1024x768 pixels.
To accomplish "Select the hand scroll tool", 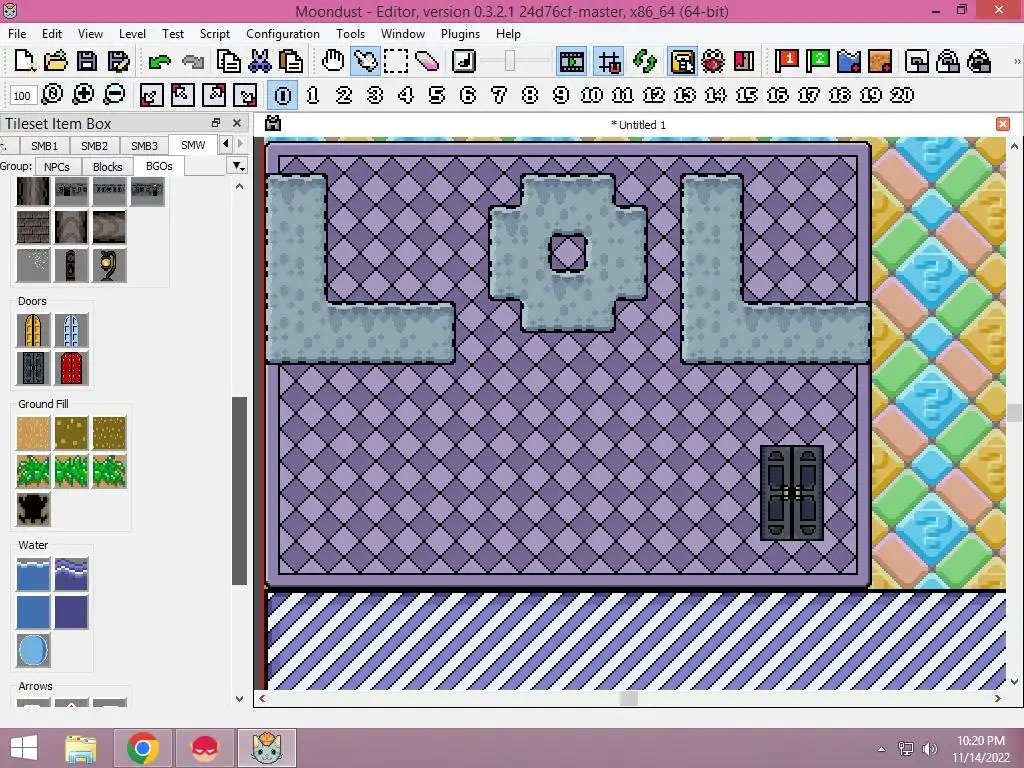I will tap(333, 62).
